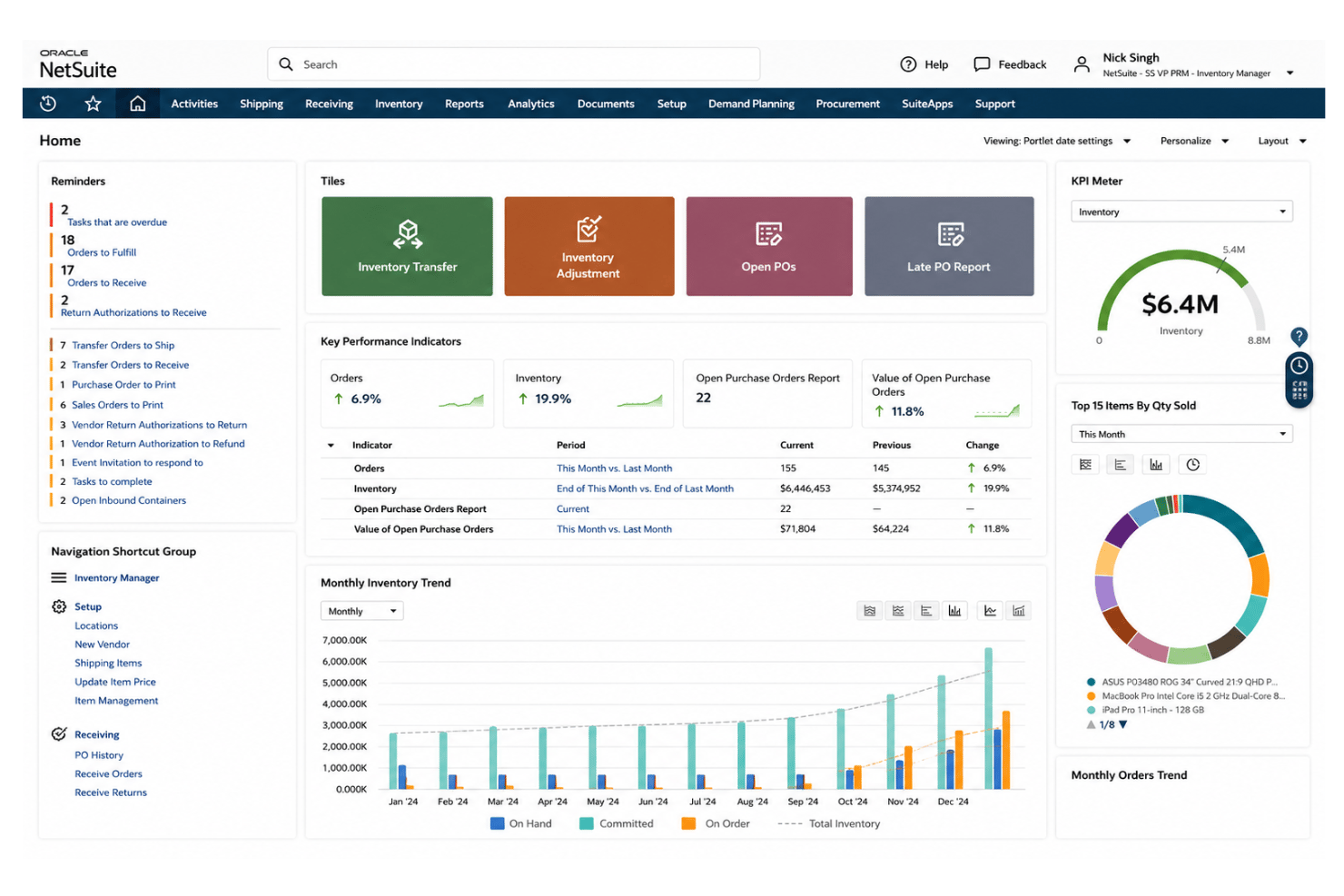This screenshot has width=1344, height=896.
Task: Open the Activities menu
Action: click(194, 103)
